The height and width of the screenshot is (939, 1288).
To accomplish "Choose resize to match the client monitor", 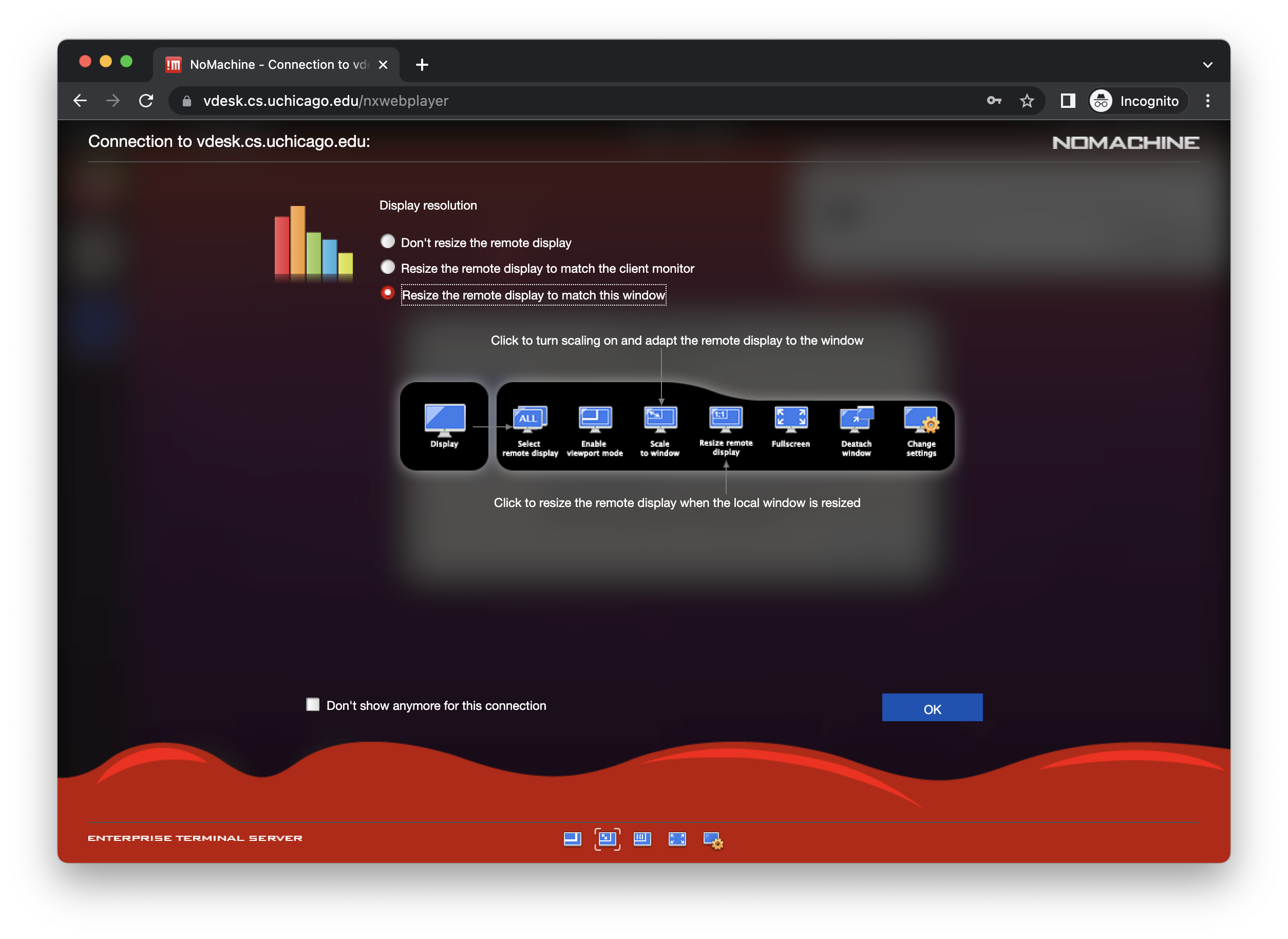I will [388, 267].
